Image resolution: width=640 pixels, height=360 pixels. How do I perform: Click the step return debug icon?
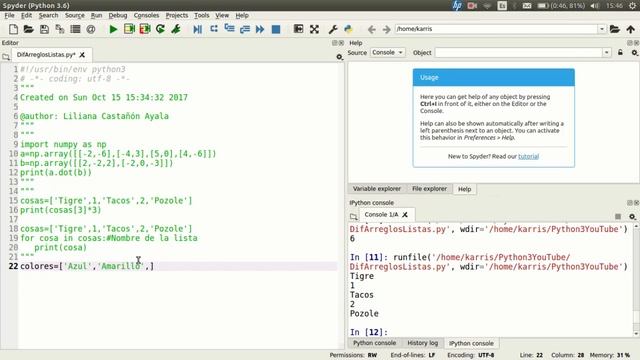tap(245, 29)
